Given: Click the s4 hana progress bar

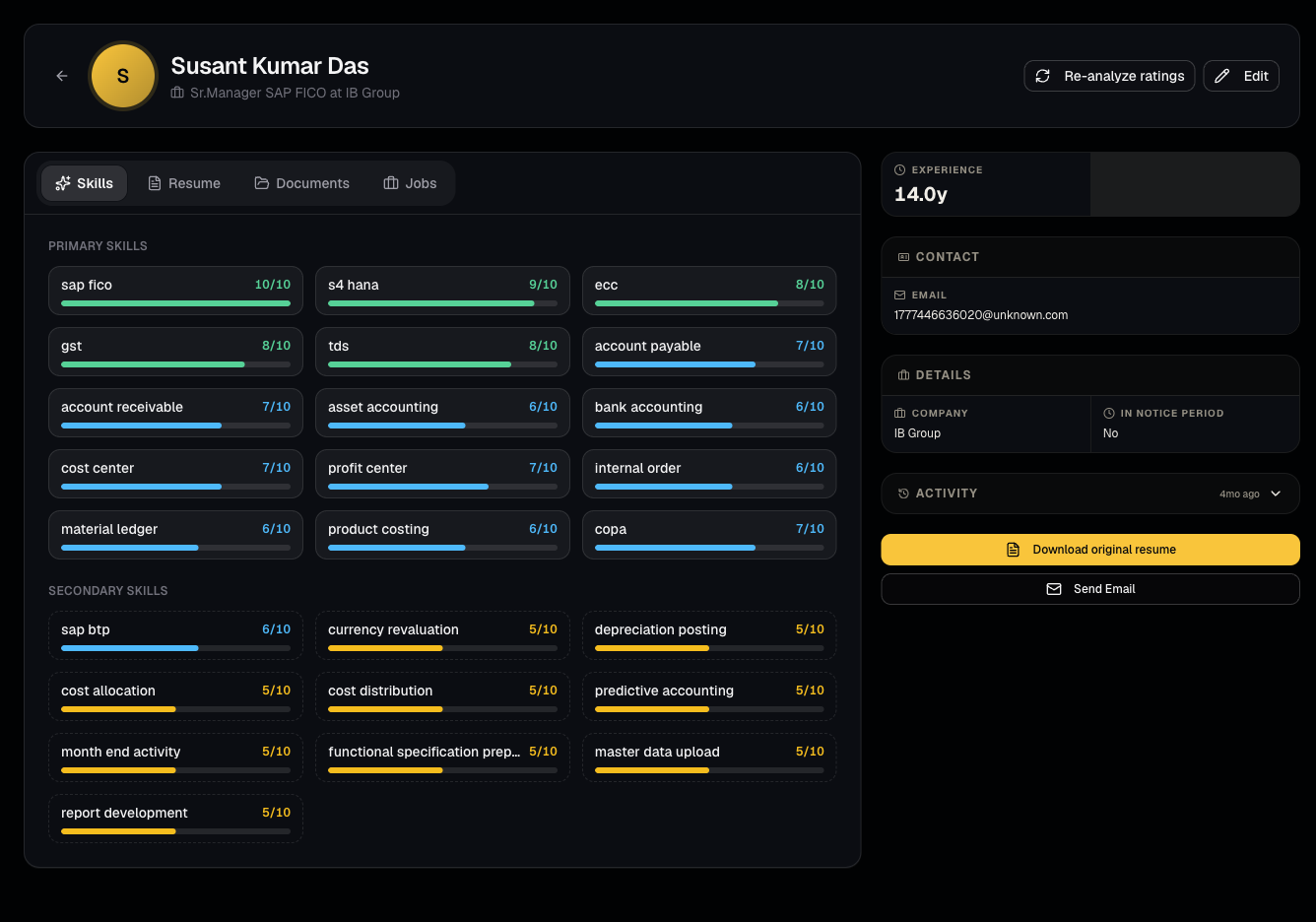Looking at the screenshot, I should [442, 303].
